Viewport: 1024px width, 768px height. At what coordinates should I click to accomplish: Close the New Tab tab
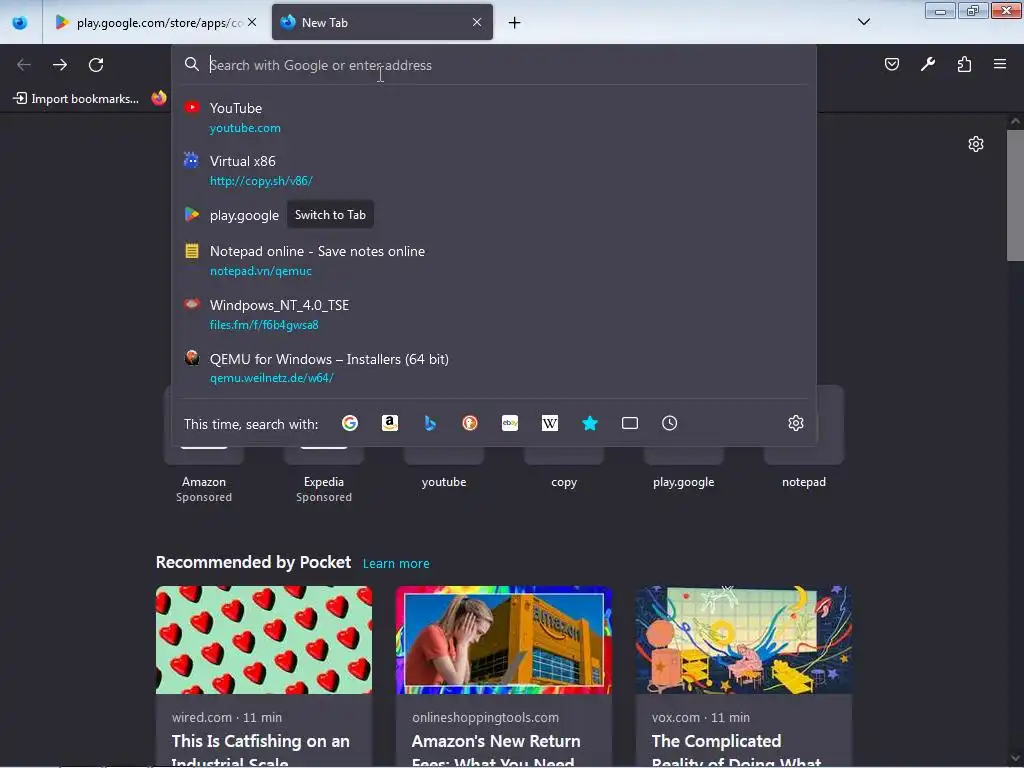[477, 22]
